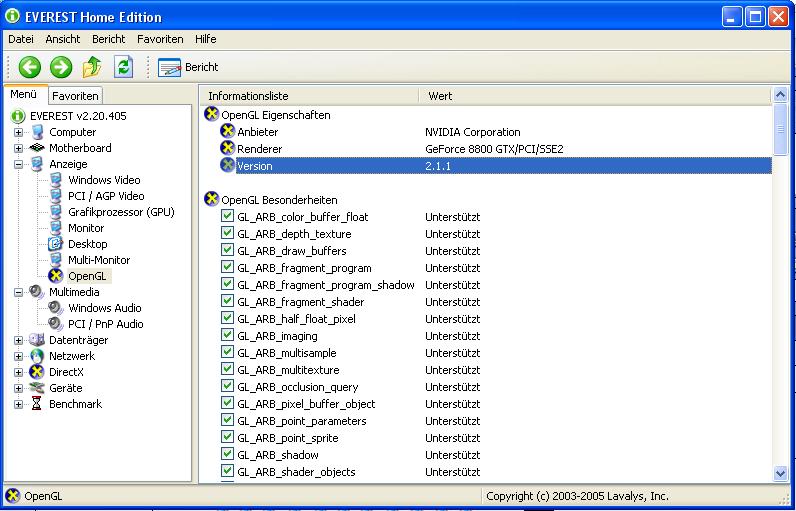This screenshot has width=796, height=511.
Task: Expand the Computer tree node
Action: [18, 132]
